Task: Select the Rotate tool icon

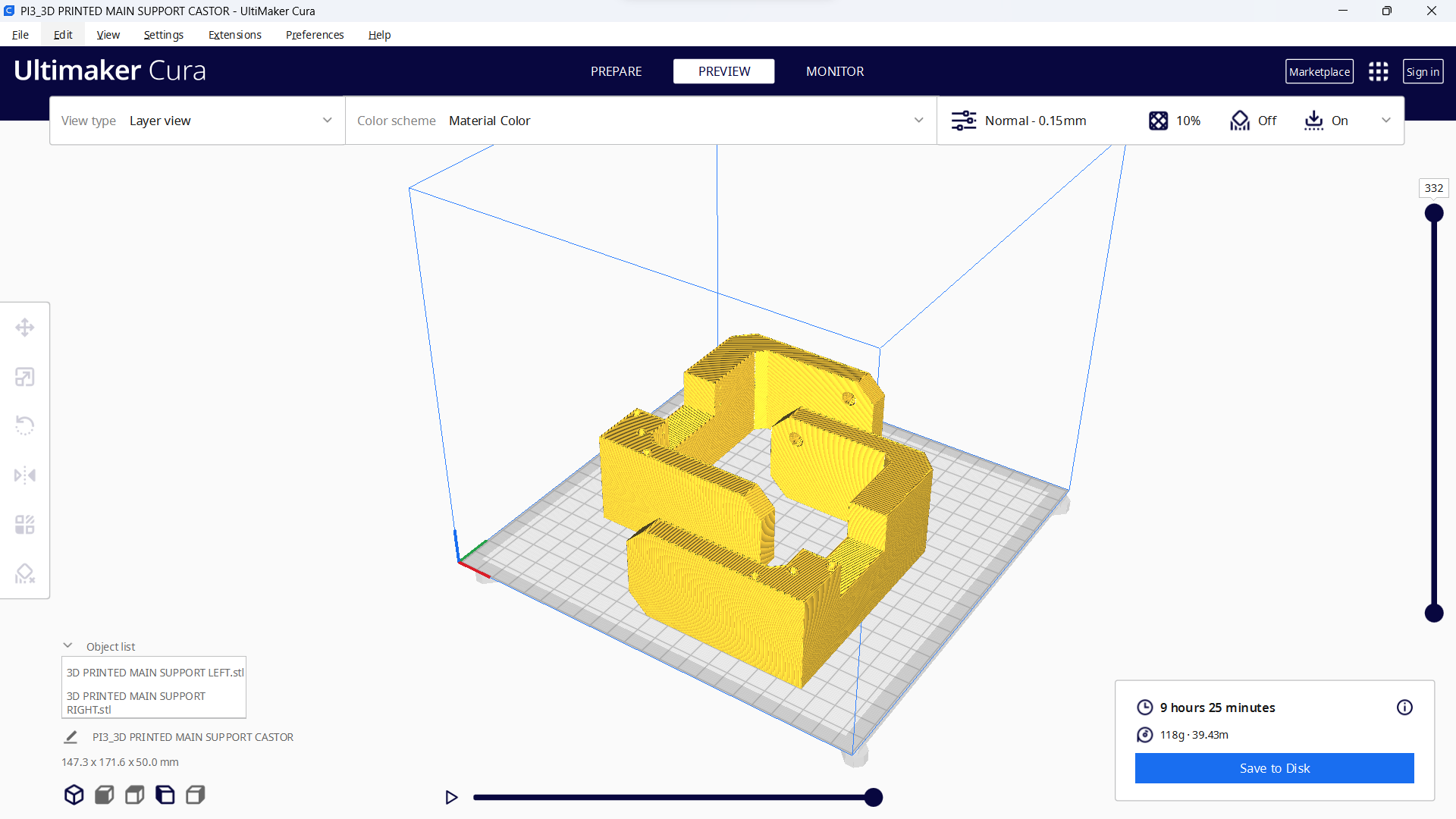Action: pyautogui.click(x=25, y=425)
